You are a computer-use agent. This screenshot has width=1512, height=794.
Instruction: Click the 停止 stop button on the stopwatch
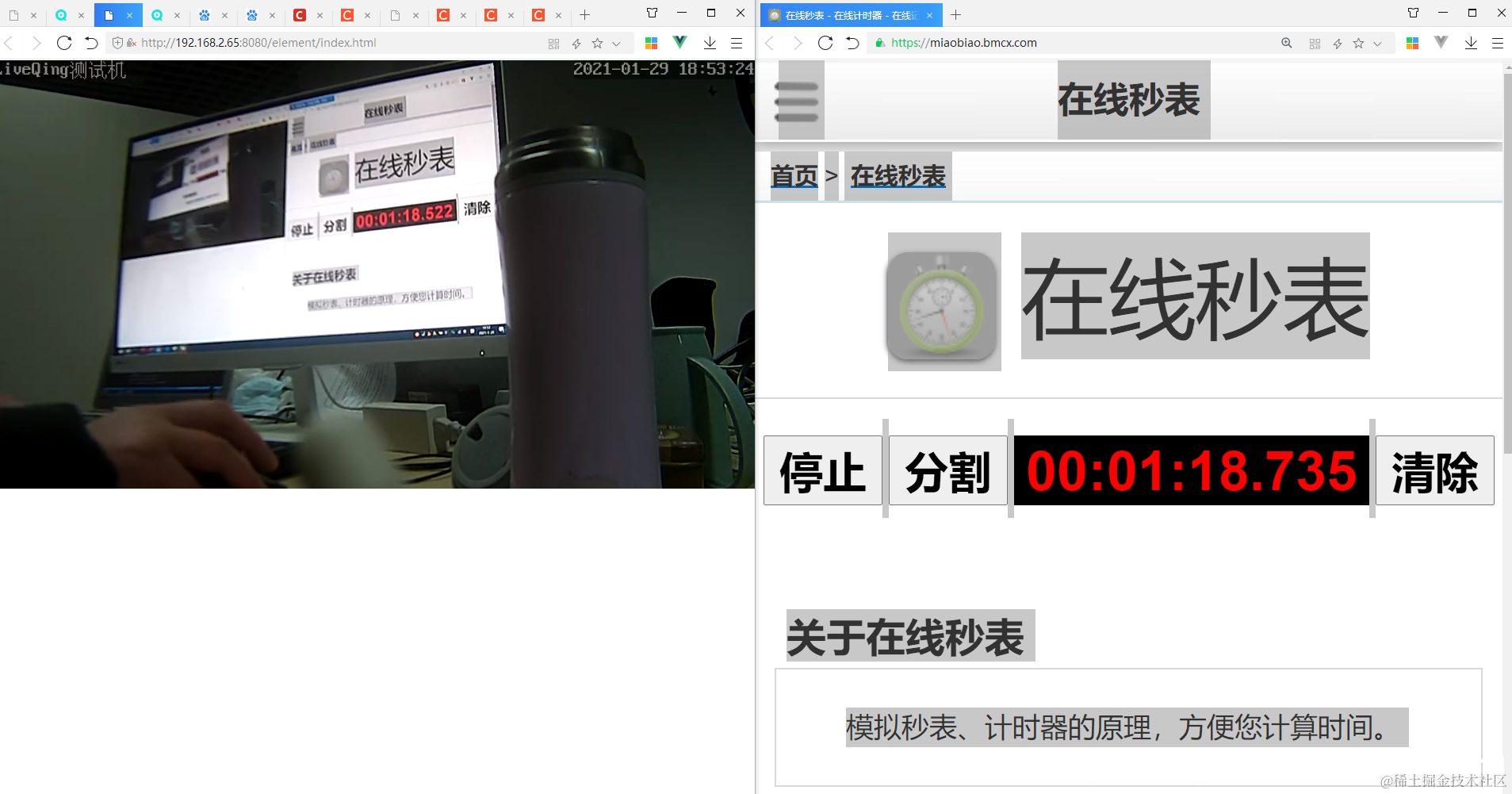tap(822, 470)
